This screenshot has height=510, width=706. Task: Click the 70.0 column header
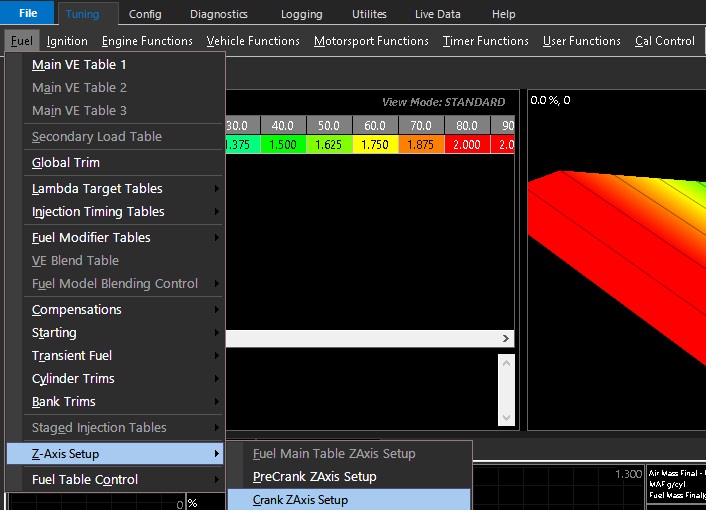[421, 126]
